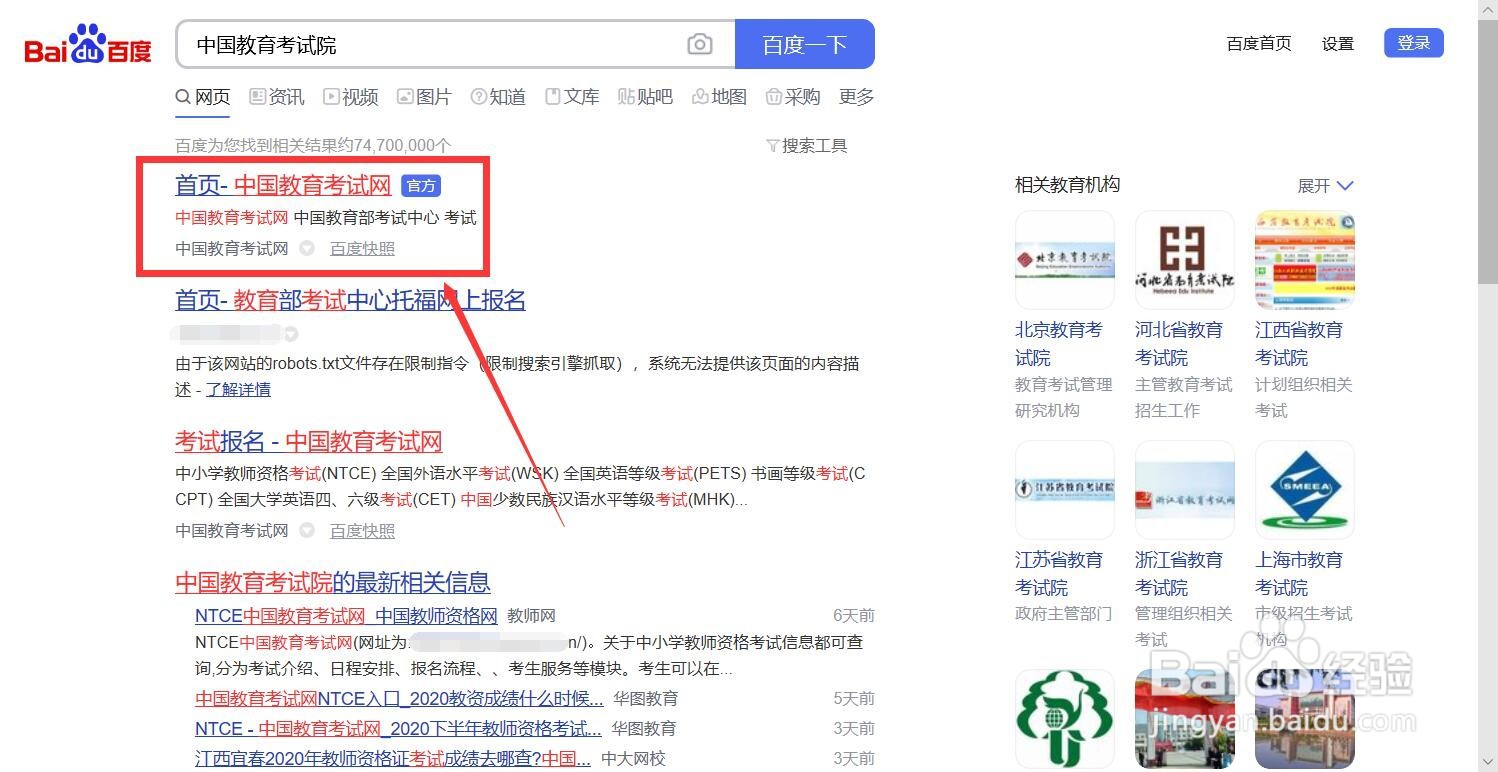Open camera image search icon
Viewport: 1498px width, 772px height.
[700, 44]
